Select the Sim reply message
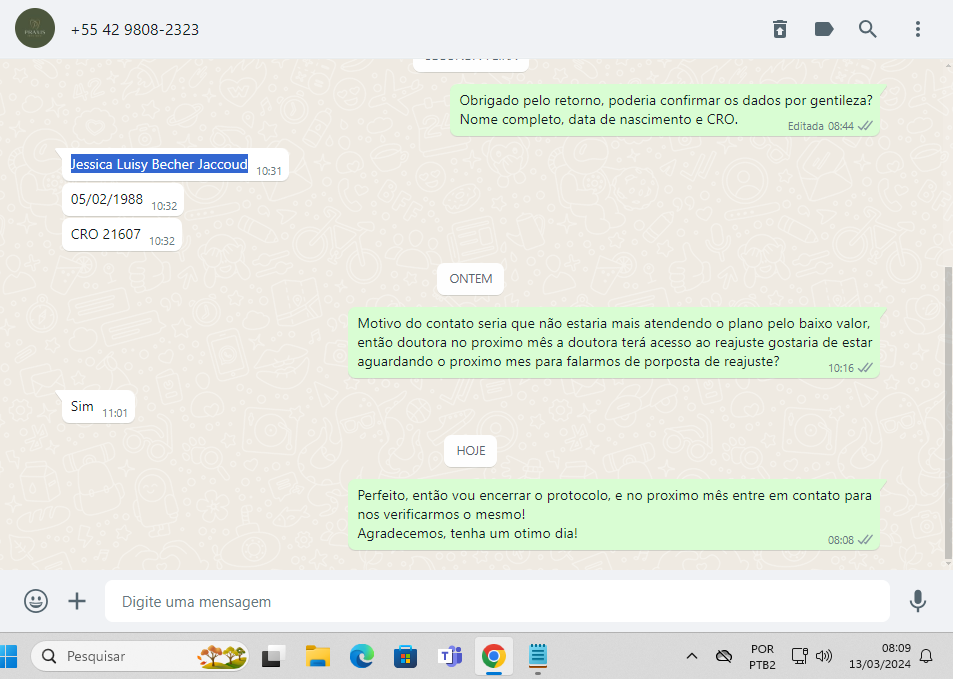The image size is (953, 679). tap(98, 407)
